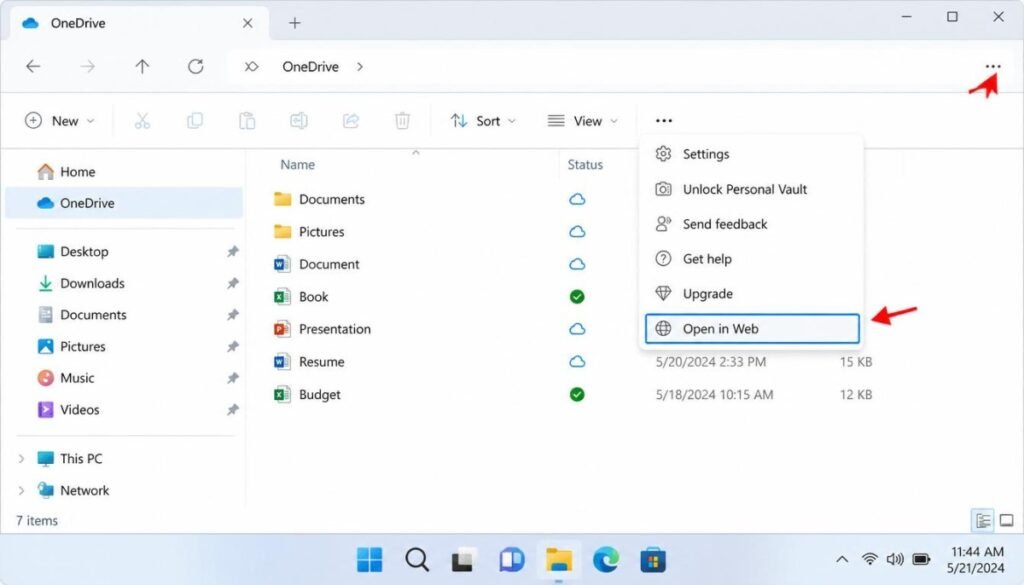
Task: Click the green synced check for Book
Action: (577, 296)
